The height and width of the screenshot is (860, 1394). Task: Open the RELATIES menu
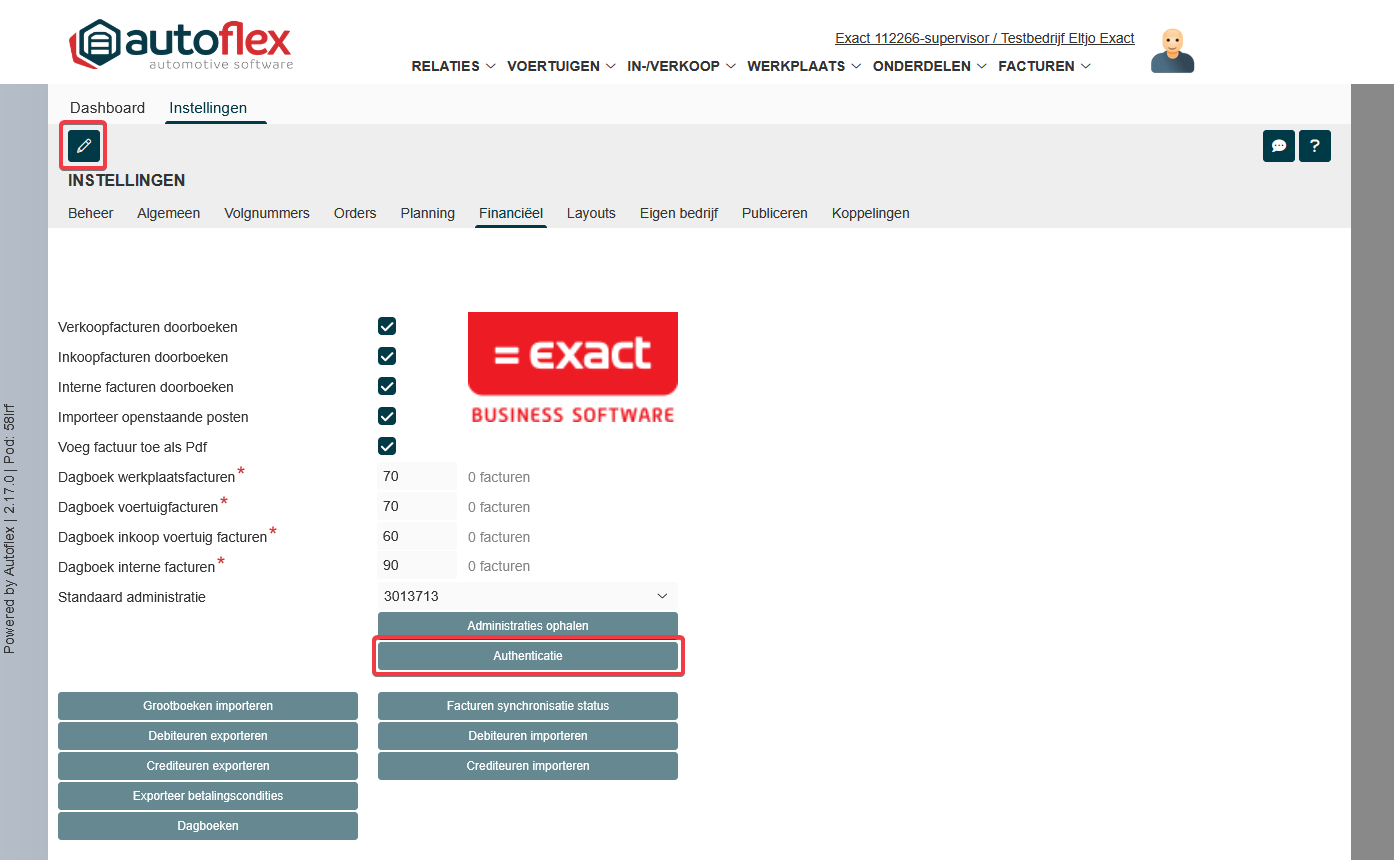(x=453, y=66)
